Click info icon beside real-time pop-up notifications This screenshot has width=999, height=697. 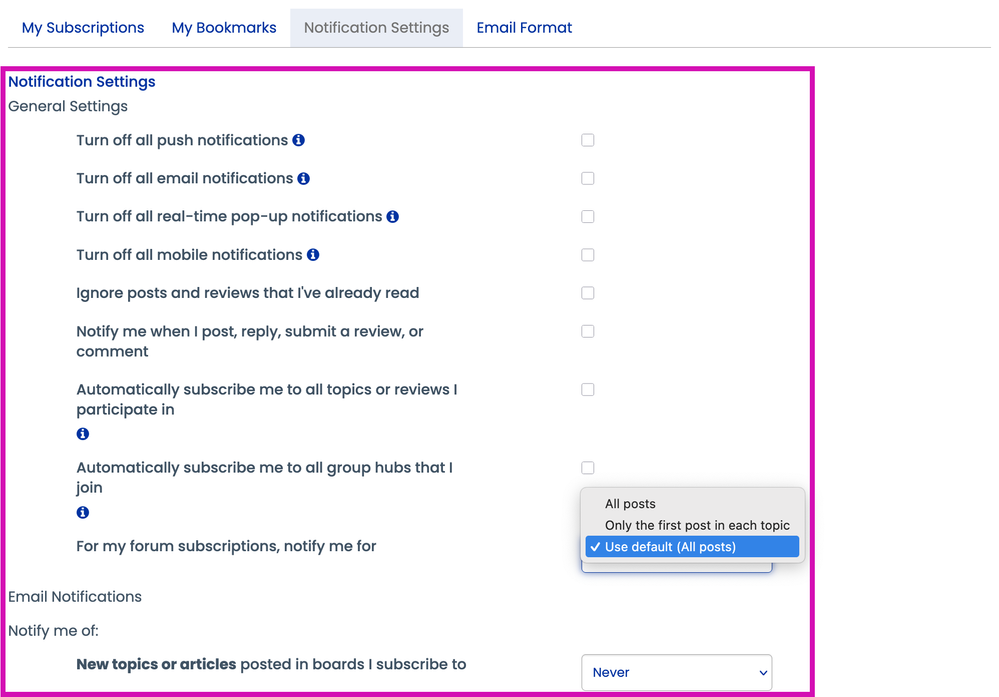pos(393,217)
